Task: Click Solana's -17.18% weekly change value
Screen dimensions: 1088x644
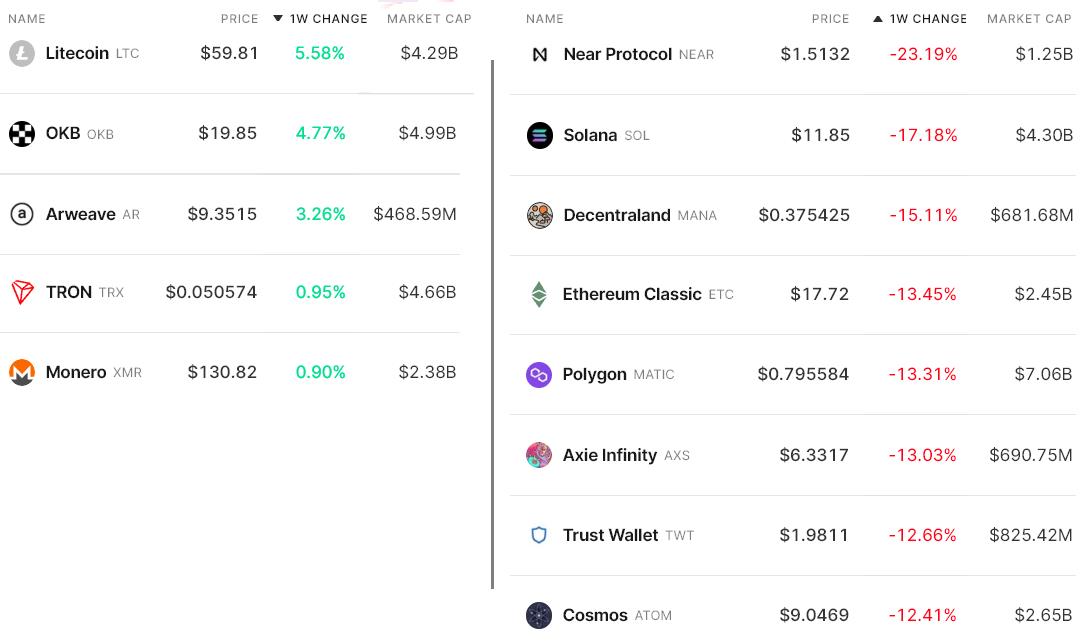Action: click(x=923, y=135)
